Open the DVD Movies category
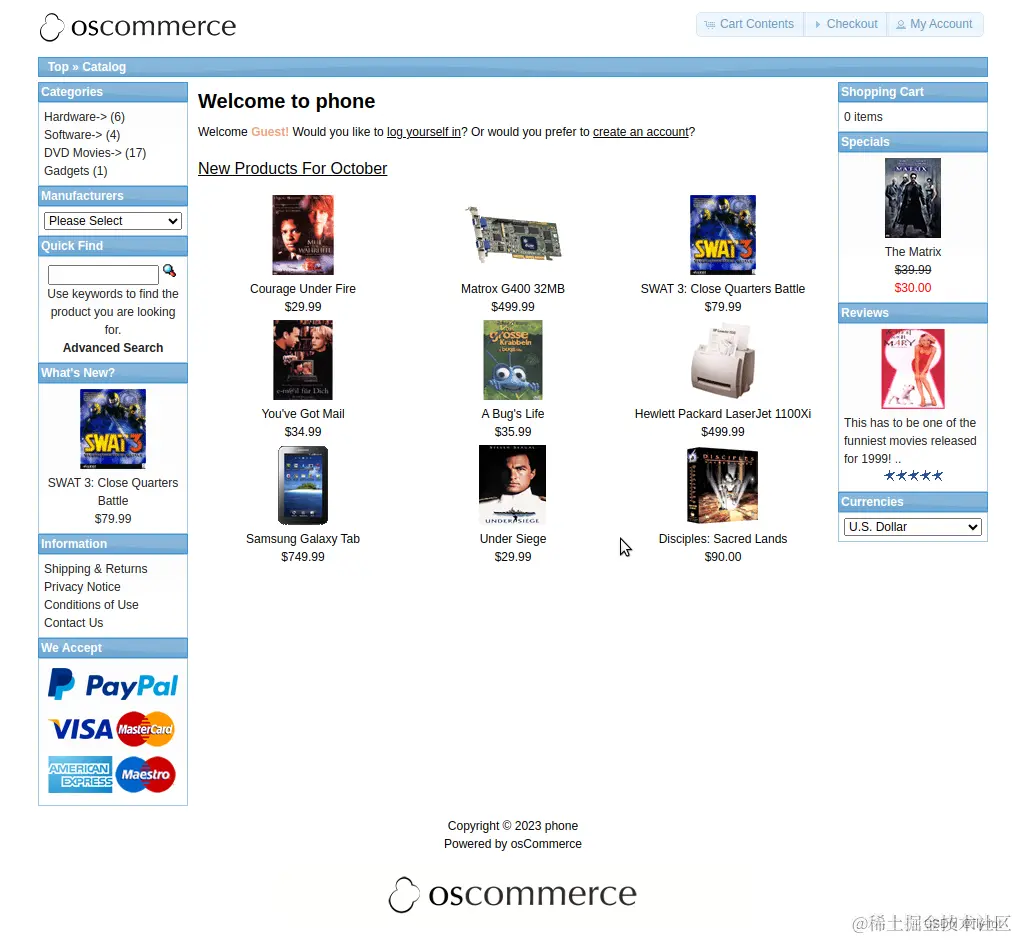This screenshot has height=940, width=1018. pos(82,153)
